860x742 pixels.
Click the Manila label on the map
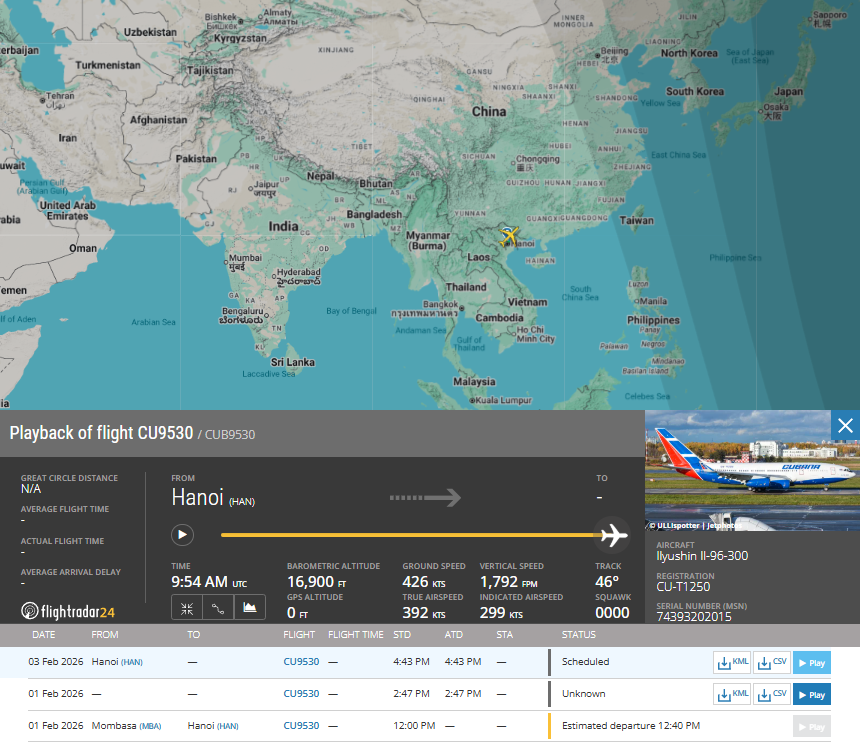(653, 301)
